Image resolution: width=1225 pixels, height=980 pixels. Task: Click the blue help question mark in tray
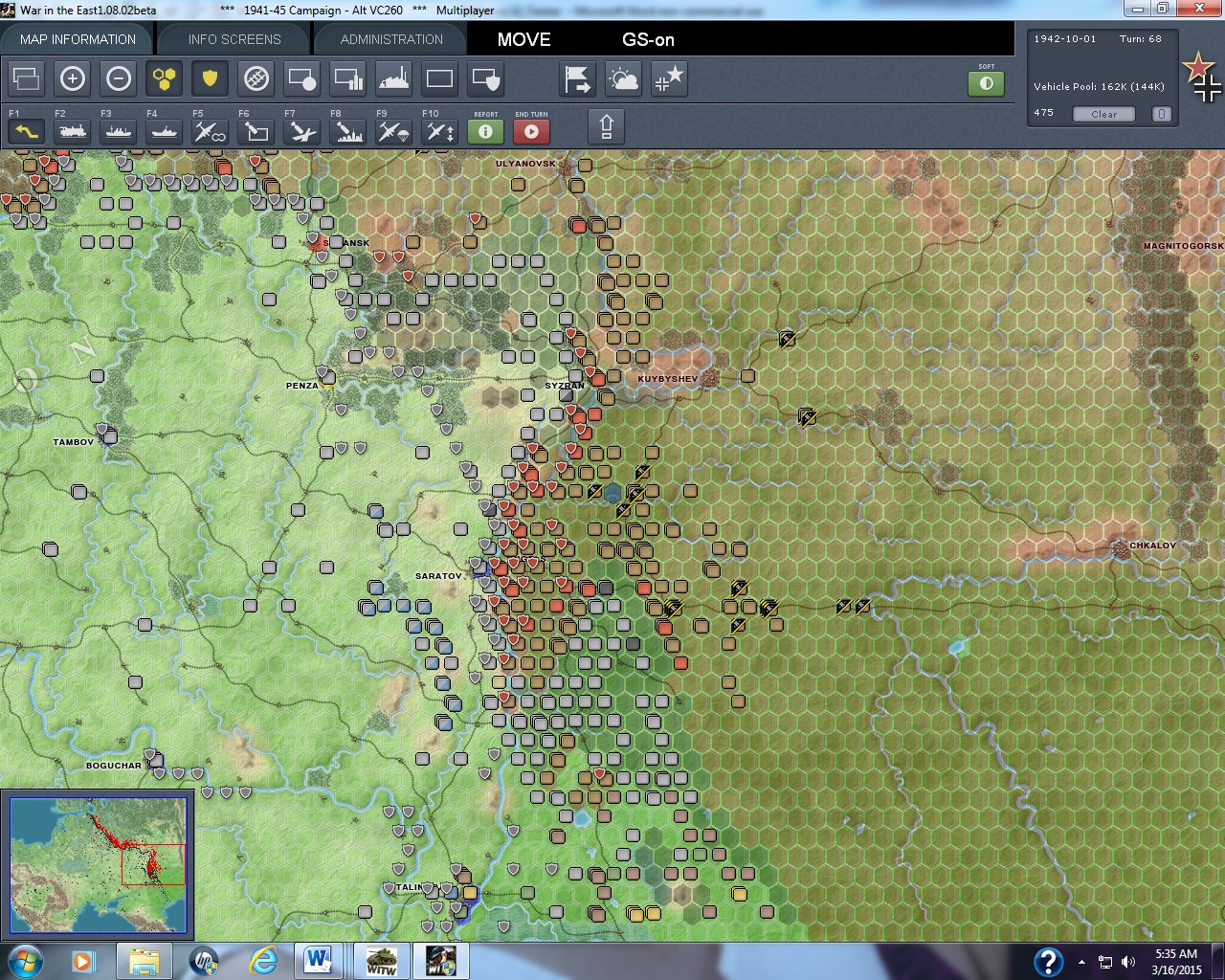coord(1048,961)
